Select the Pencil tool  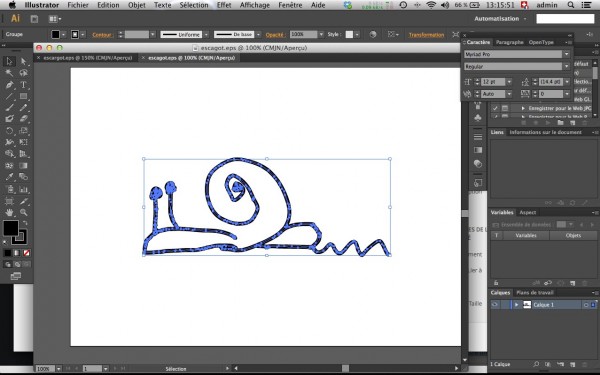[x=24, y=108]
